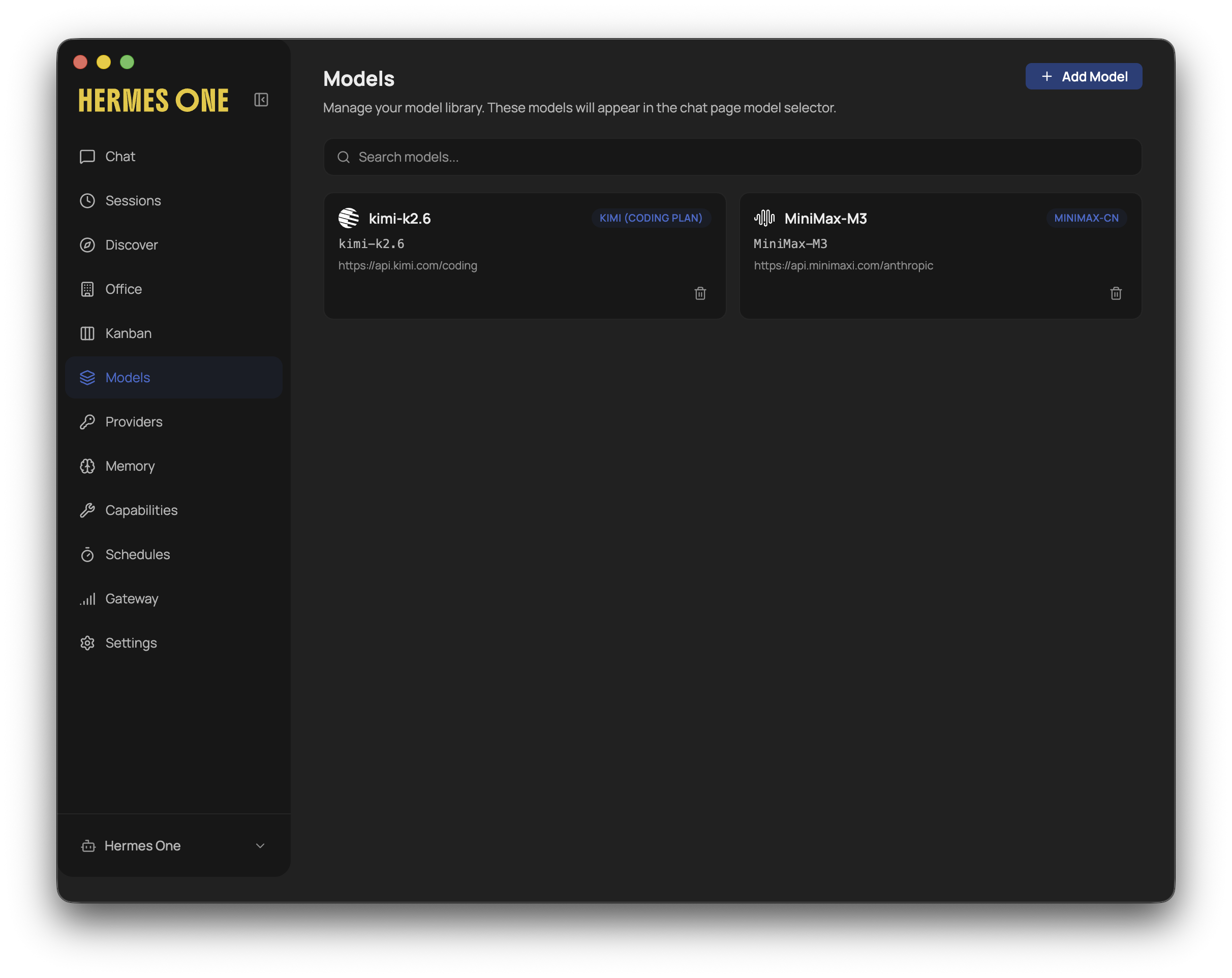Switch to the Kanban view
The height and width of the screenshot is (978, 1232).
174,333
